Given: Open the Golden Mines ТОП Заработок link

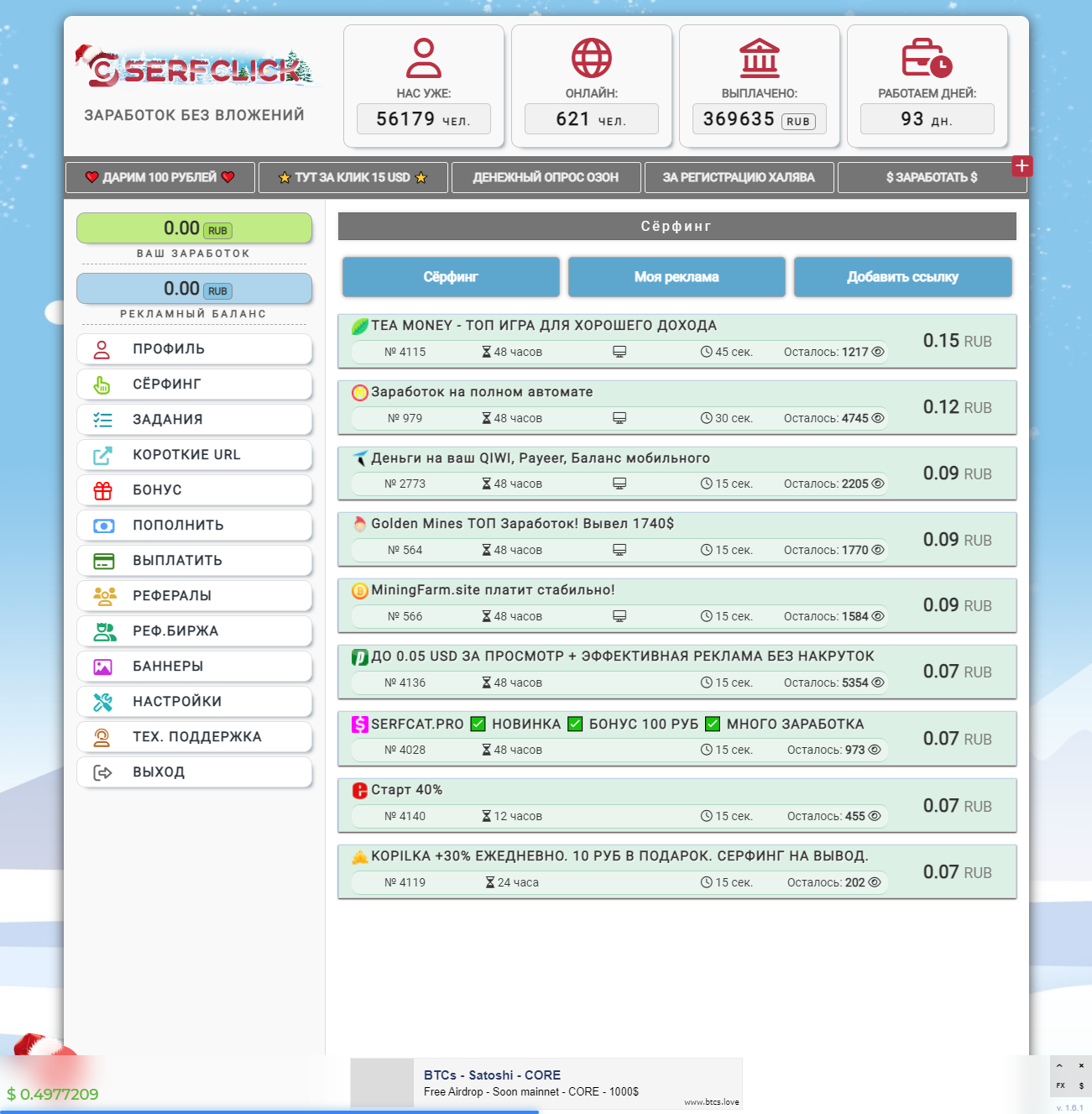Looking at the screenshot, I should pos(522,524).
